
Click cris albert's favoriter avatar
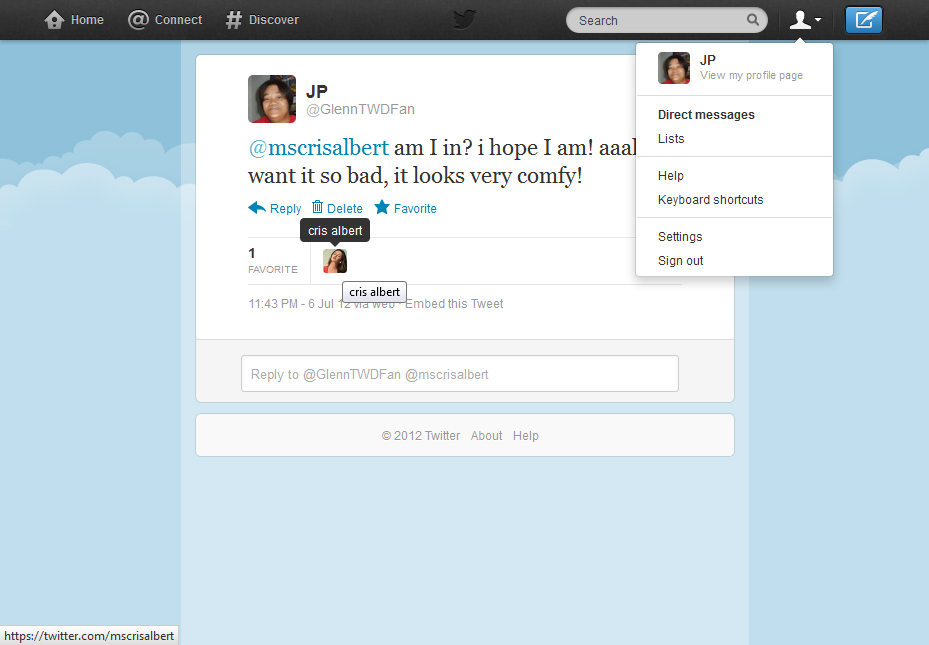(x=335, y=261)
